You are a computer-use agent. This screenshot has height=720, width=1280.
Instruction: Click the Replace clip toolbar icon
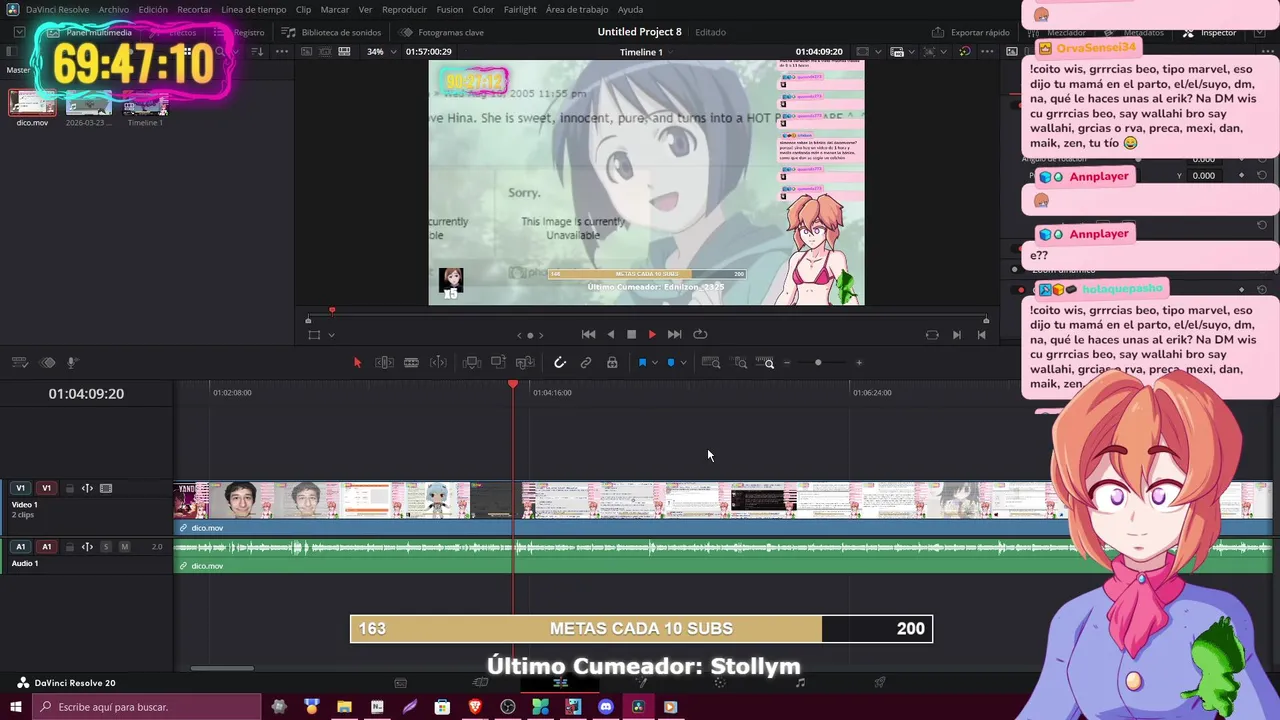[525, 363]
